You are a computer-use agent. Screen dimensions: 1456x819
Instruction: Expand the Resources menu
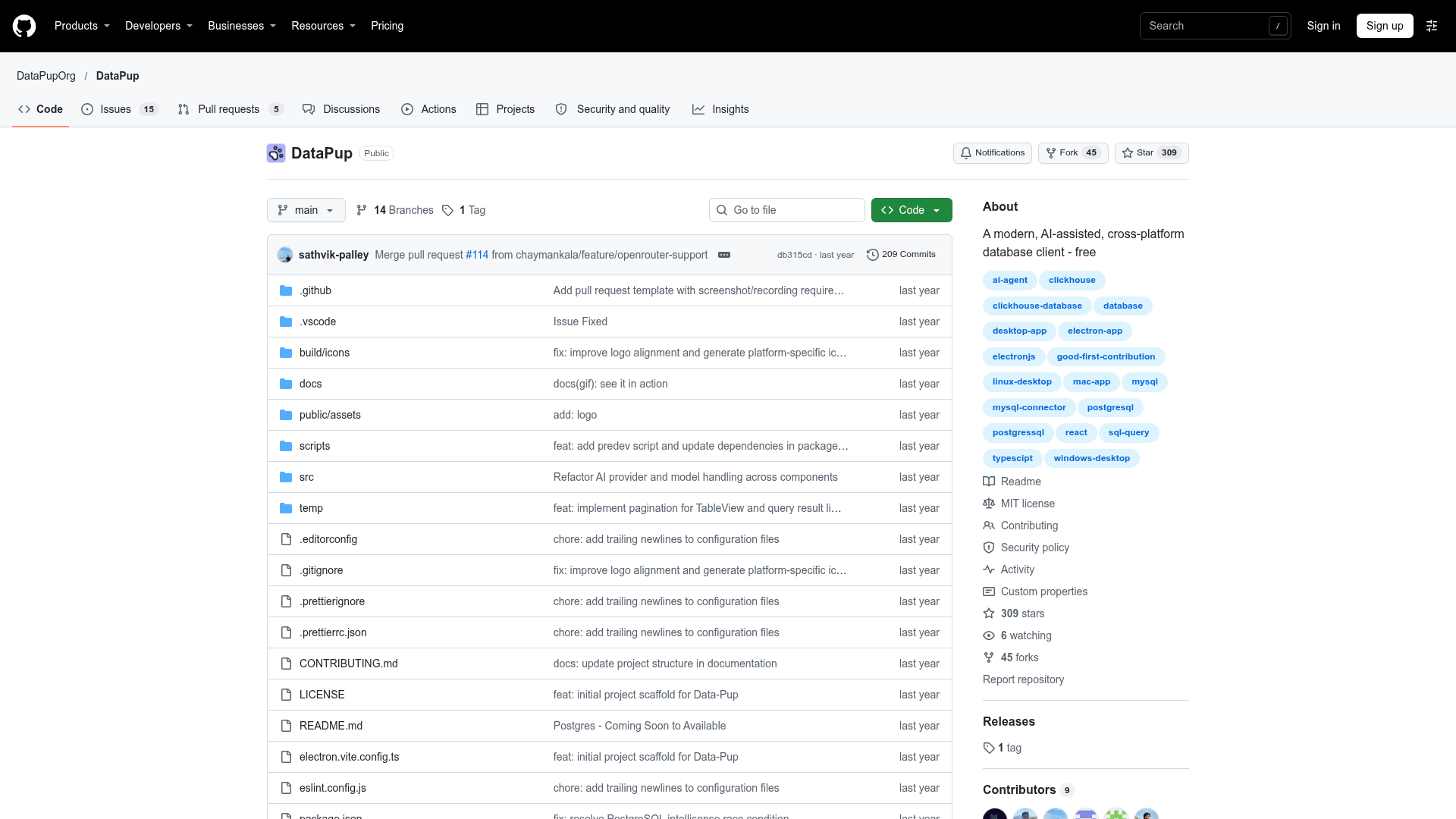323,26
